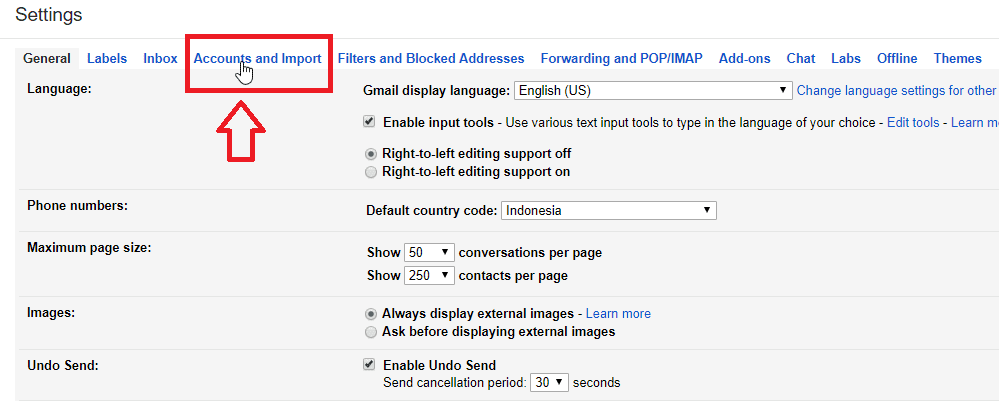Viewport: 999px width, 401px height.
Task: Click the Language: section label
Action: coord(59,89)
